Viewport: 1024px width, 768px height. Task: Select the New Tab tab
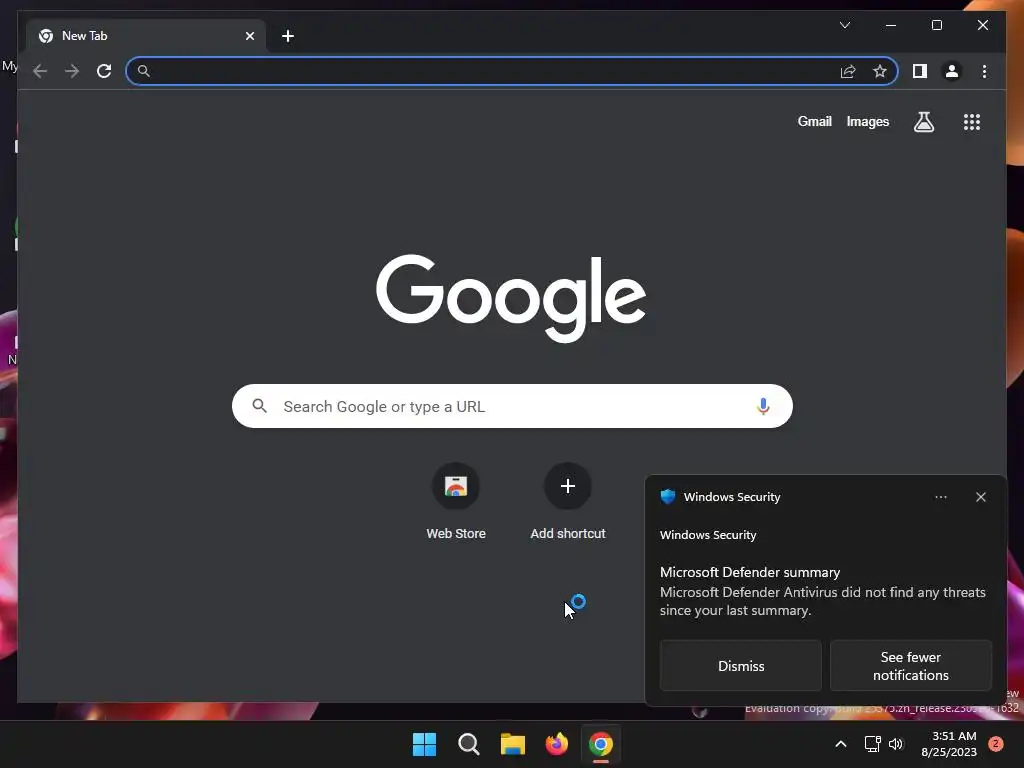point(146,36)
